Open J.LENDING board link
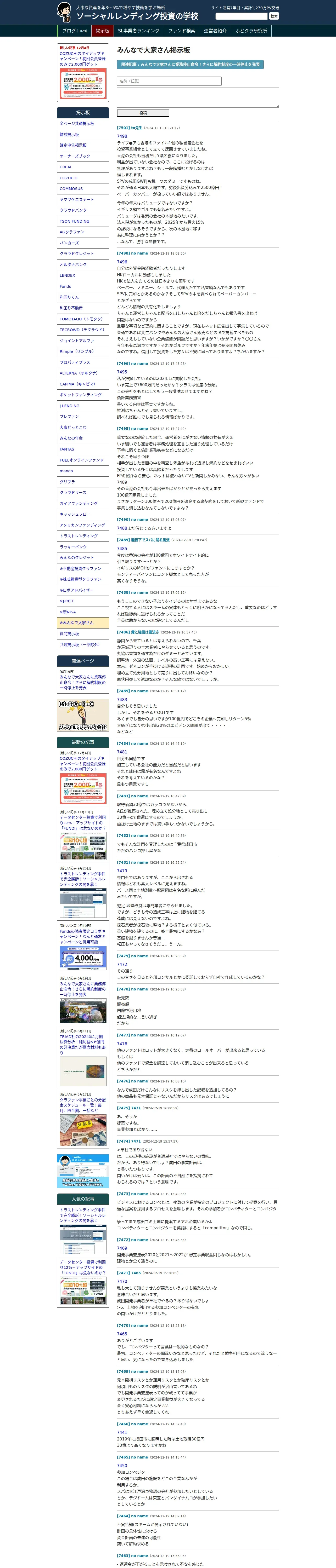This screenshot has height=1568, width=336. coord(83,406)
